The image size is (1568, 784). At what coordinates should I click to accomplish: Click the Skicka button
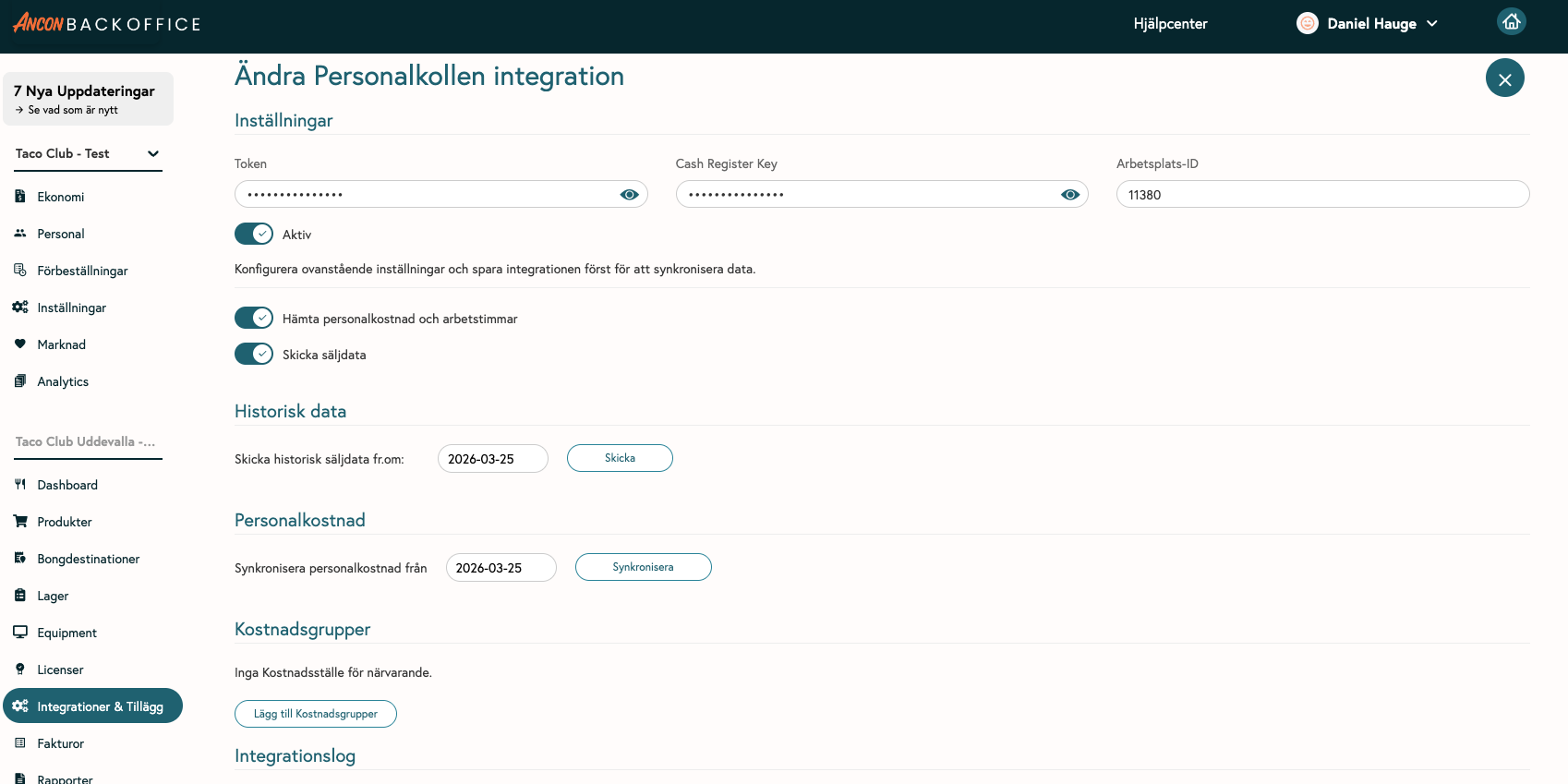point(620,458)
